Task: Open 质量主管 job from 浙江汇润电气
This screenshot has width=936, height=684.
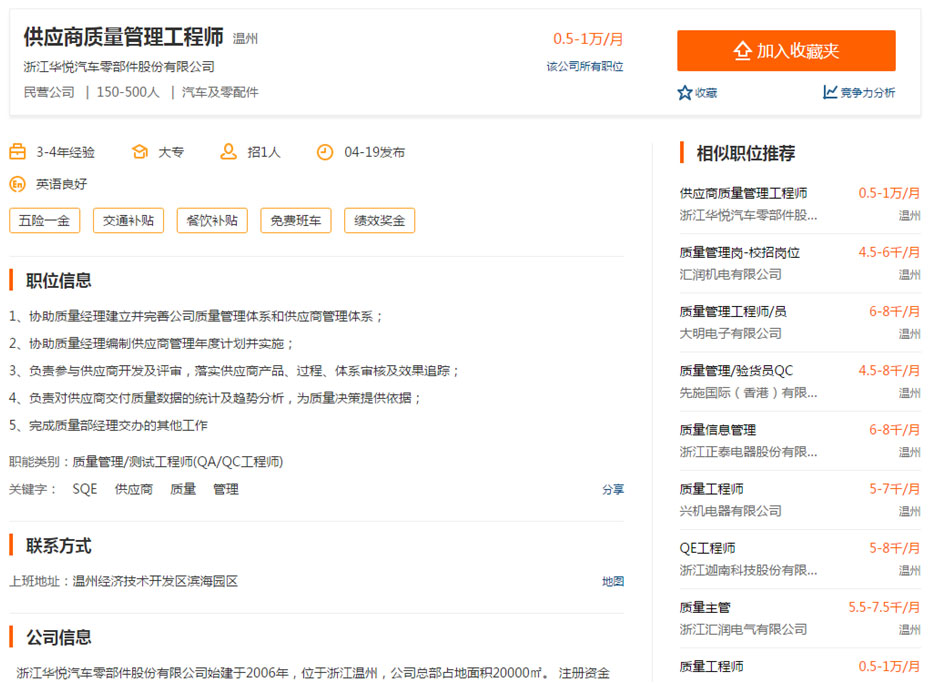Action: click(x=705, y=607)
